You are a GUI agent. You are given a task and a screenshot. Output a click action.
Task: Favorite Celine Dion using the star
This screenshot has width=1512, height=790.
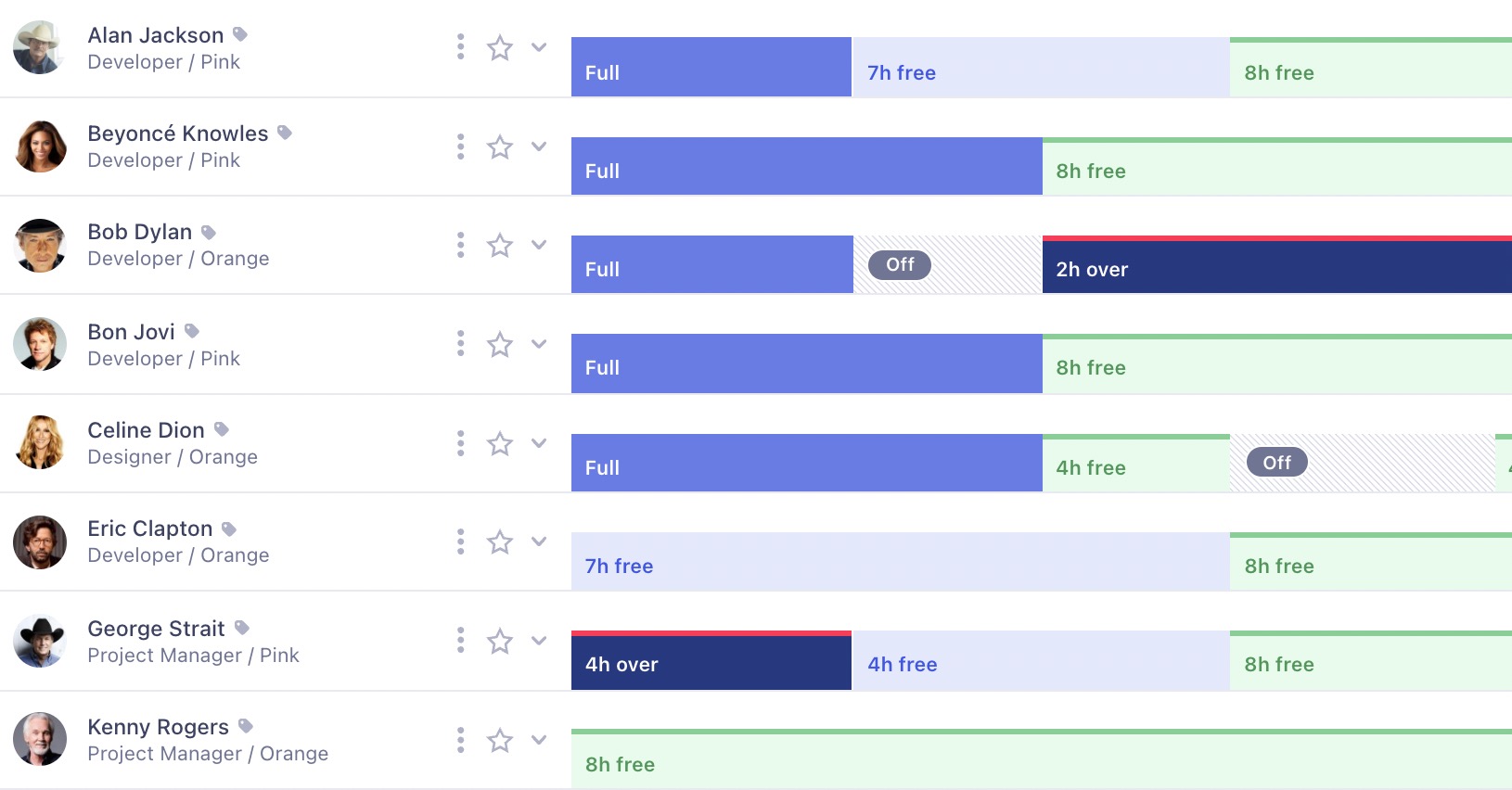tap(500, 443)
